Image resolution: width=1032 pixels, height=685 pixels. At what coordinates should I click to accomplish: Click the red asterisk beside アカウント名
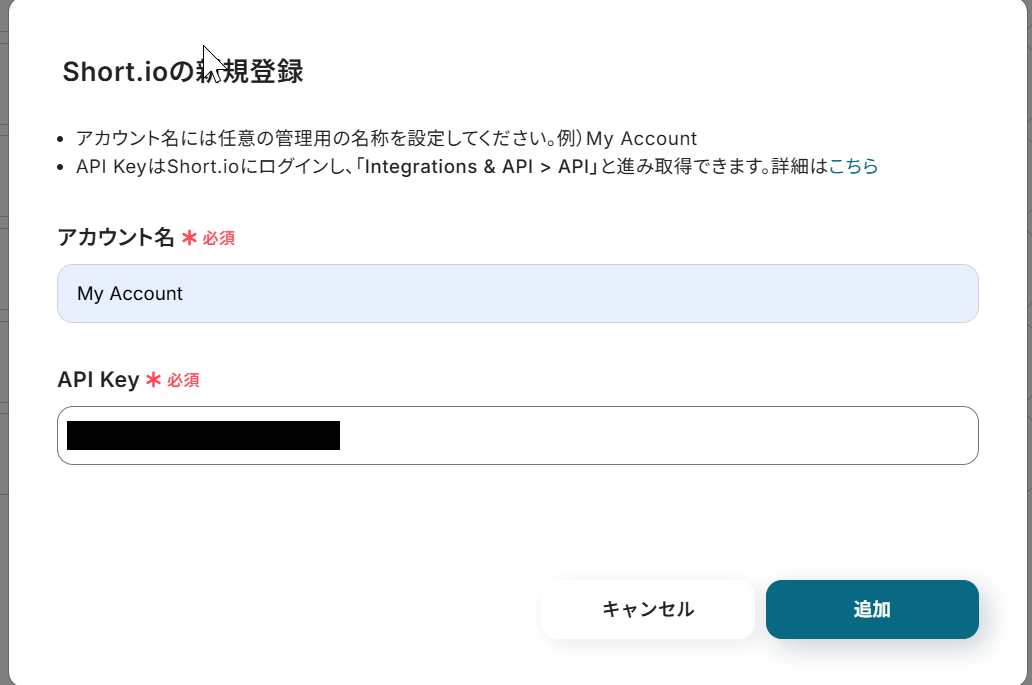(x=189, y=238)
